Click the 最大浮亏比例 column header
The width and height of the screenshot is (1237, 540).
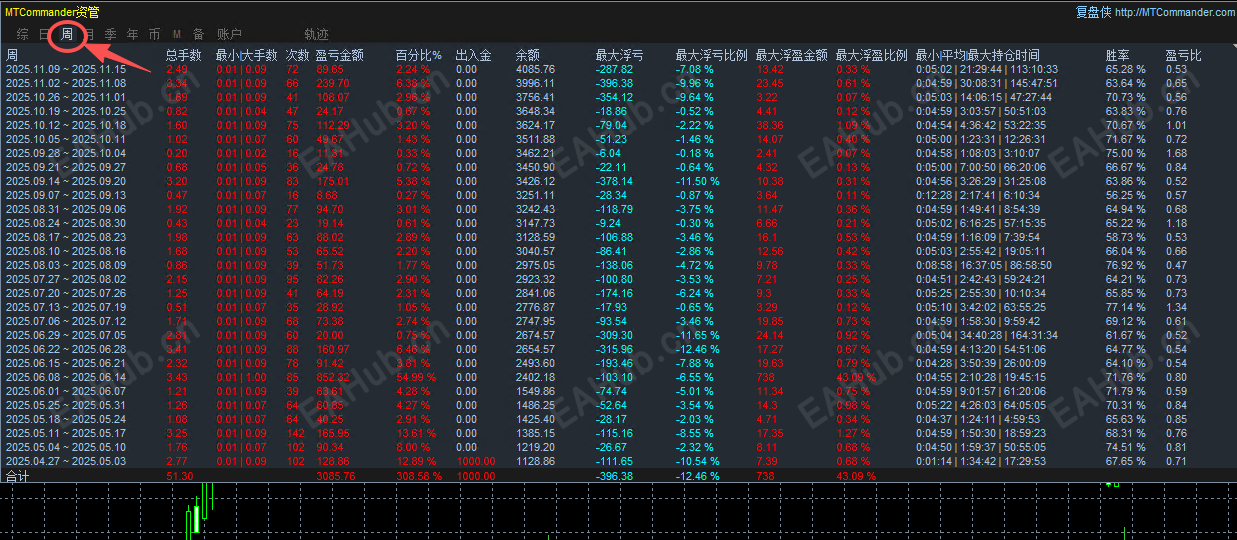711,55
